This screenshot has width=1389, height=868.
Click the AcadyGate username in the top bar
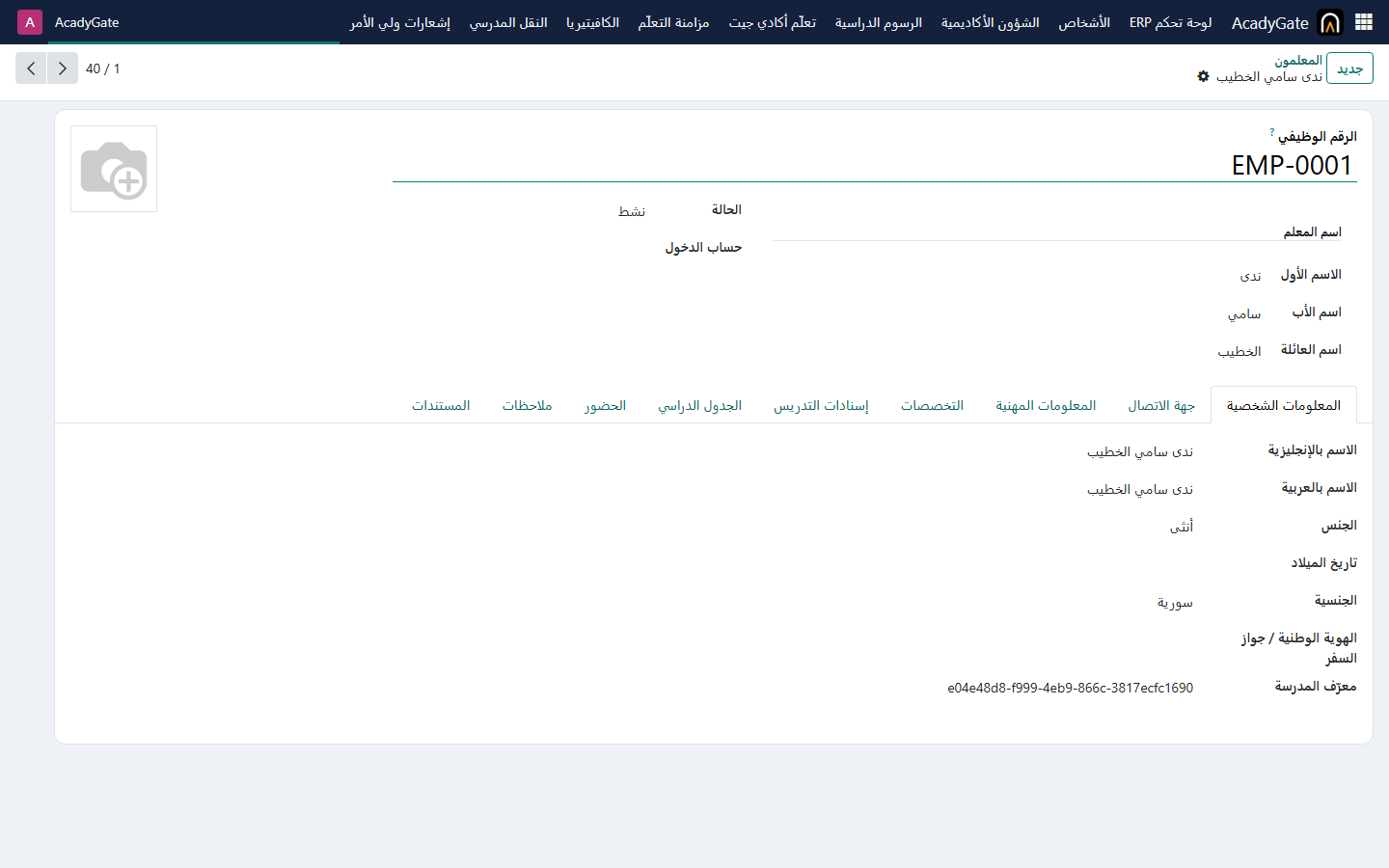click(87, 22)
